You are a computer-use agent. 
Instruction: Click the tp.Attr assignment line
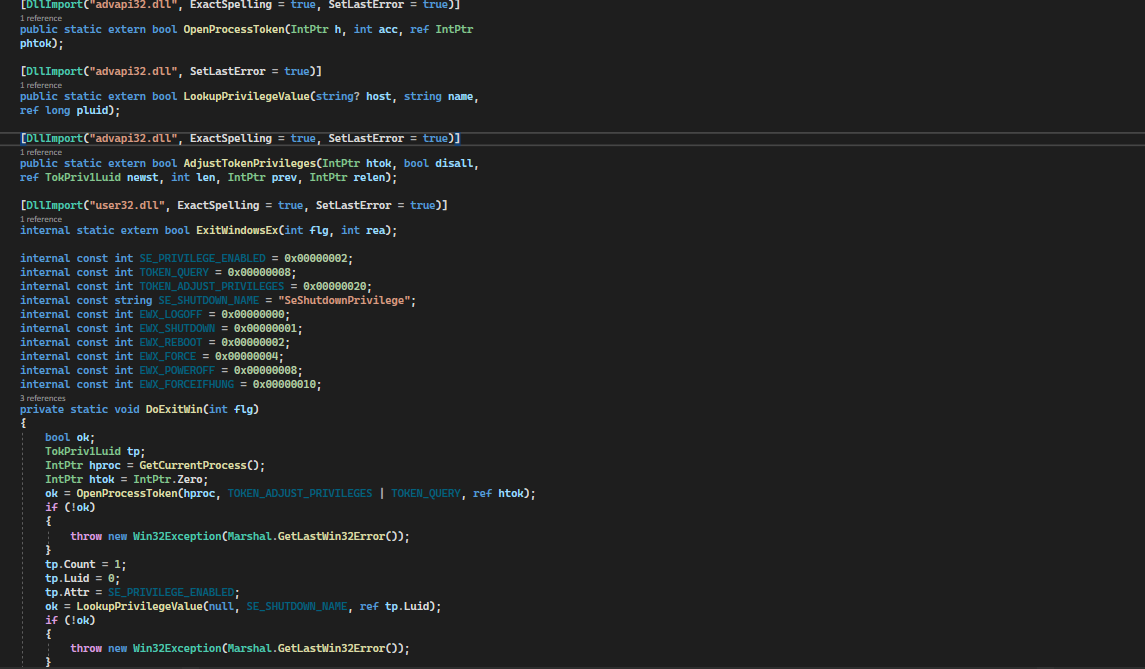(140, 592)
